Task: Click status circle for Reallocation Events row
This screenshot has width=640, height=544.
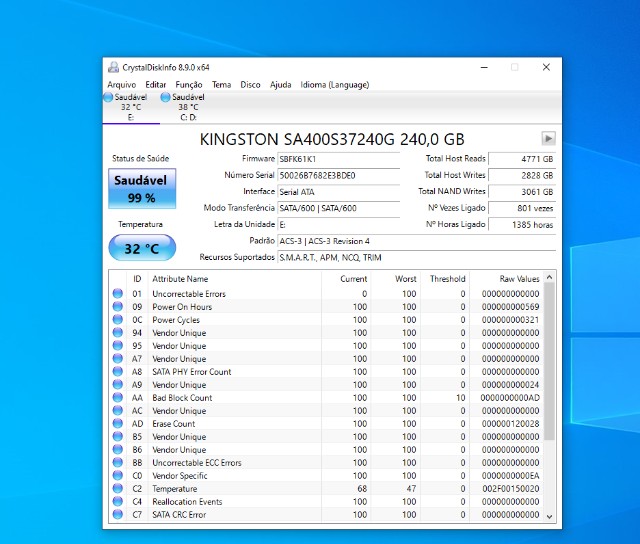Action: pyautogui.click(x=118, y=501)
